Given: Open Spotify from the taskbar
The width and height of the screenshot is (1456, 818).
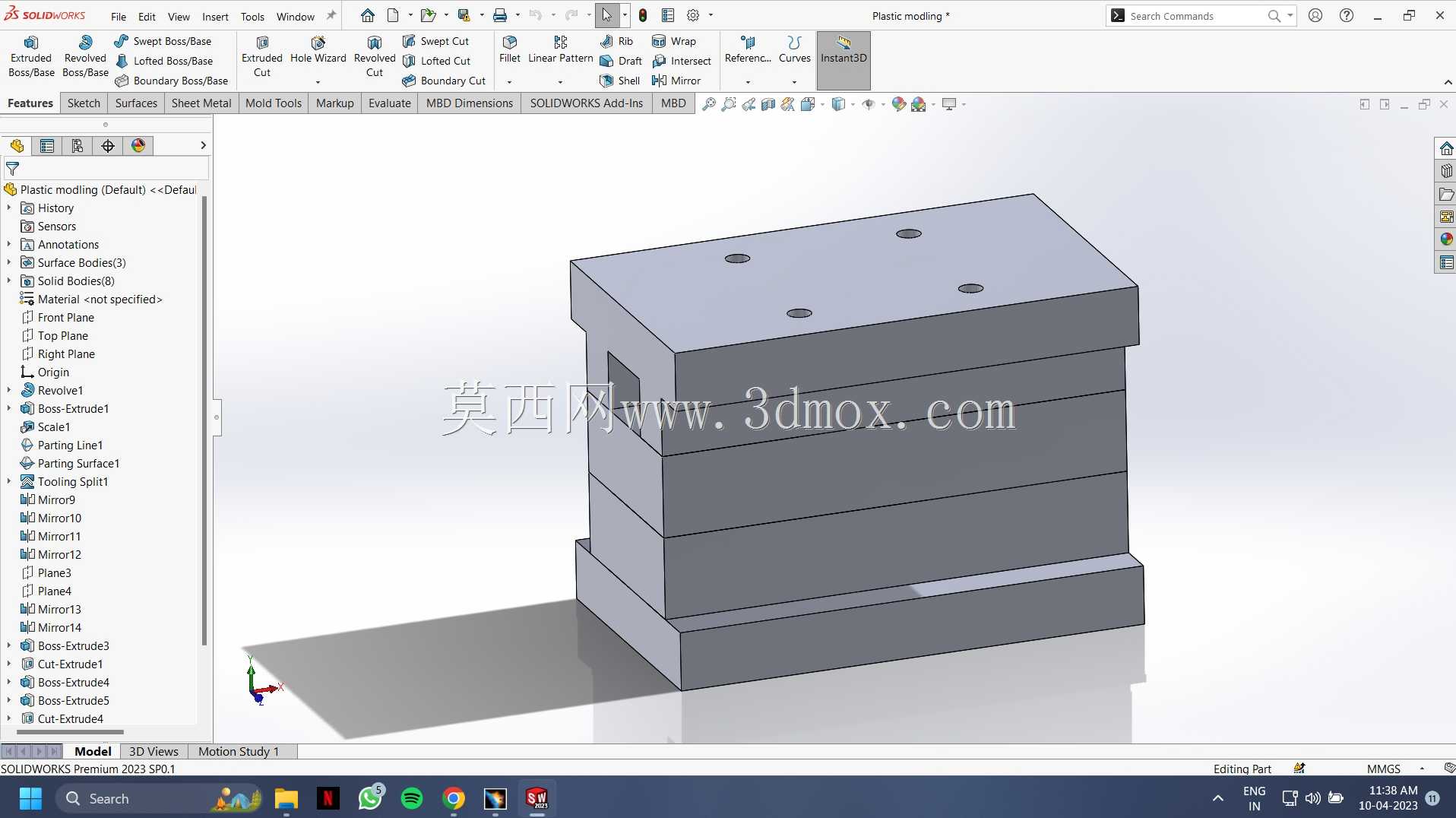Looking at the screenshot, I should pos(412,798).
